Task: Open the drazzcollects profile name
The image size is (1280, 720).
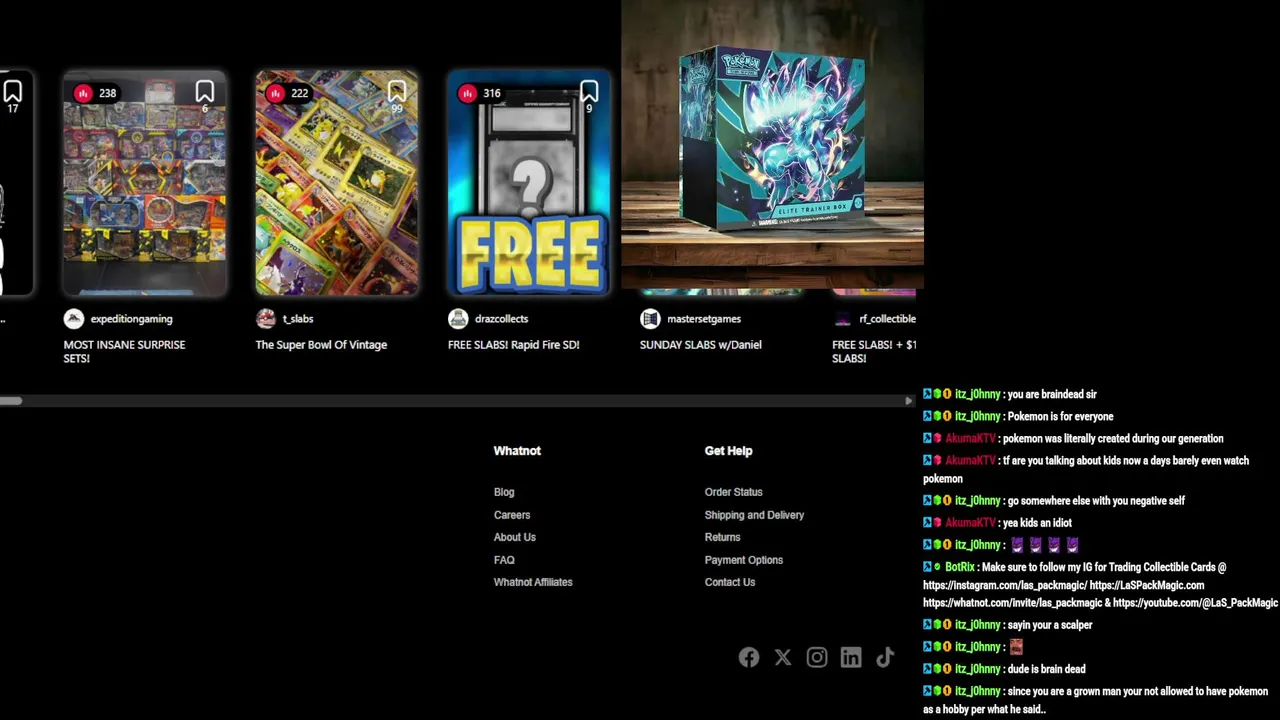Action: pos(501,319)
